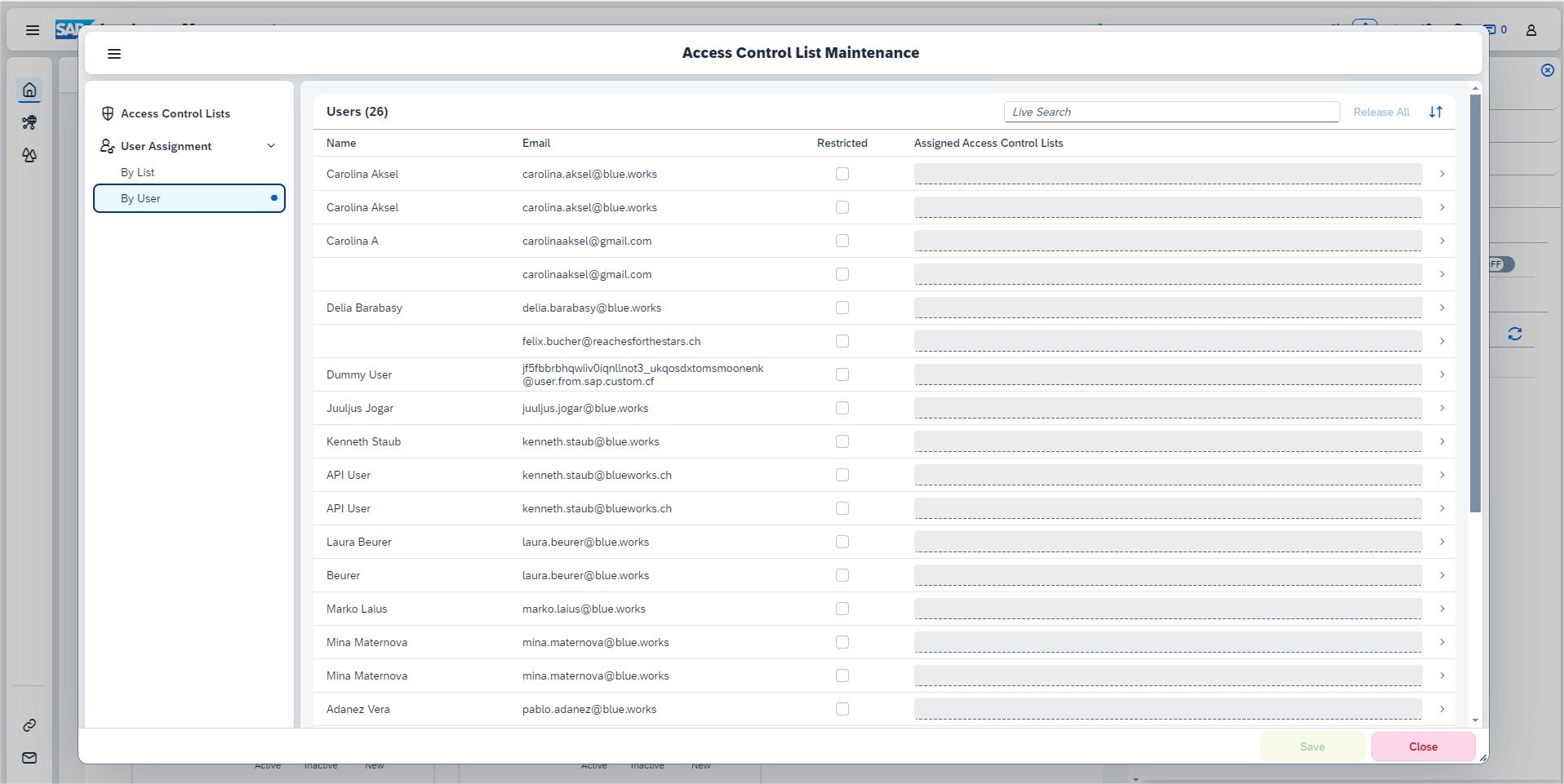Click the Release All link
Screen dimensions: 1564x784
point(1381,112)
